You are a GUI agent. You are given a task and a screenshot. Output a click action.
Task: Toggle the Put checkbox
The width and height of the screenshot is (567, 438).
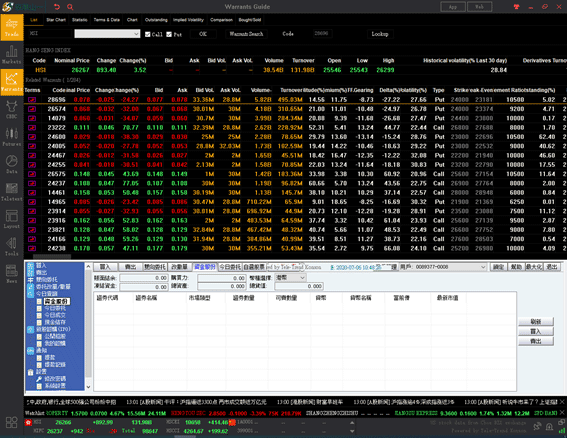click(x=169, y=34)
